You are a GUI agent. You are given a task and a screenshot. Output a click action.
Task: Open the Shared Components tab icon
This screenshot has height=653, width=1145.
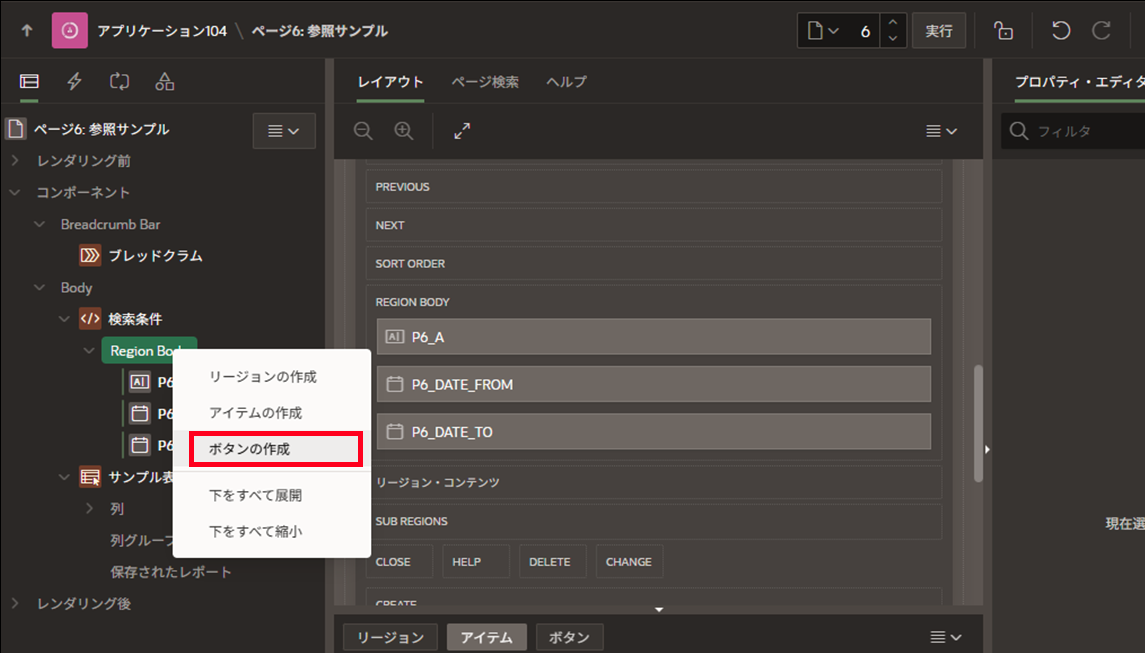165,82
